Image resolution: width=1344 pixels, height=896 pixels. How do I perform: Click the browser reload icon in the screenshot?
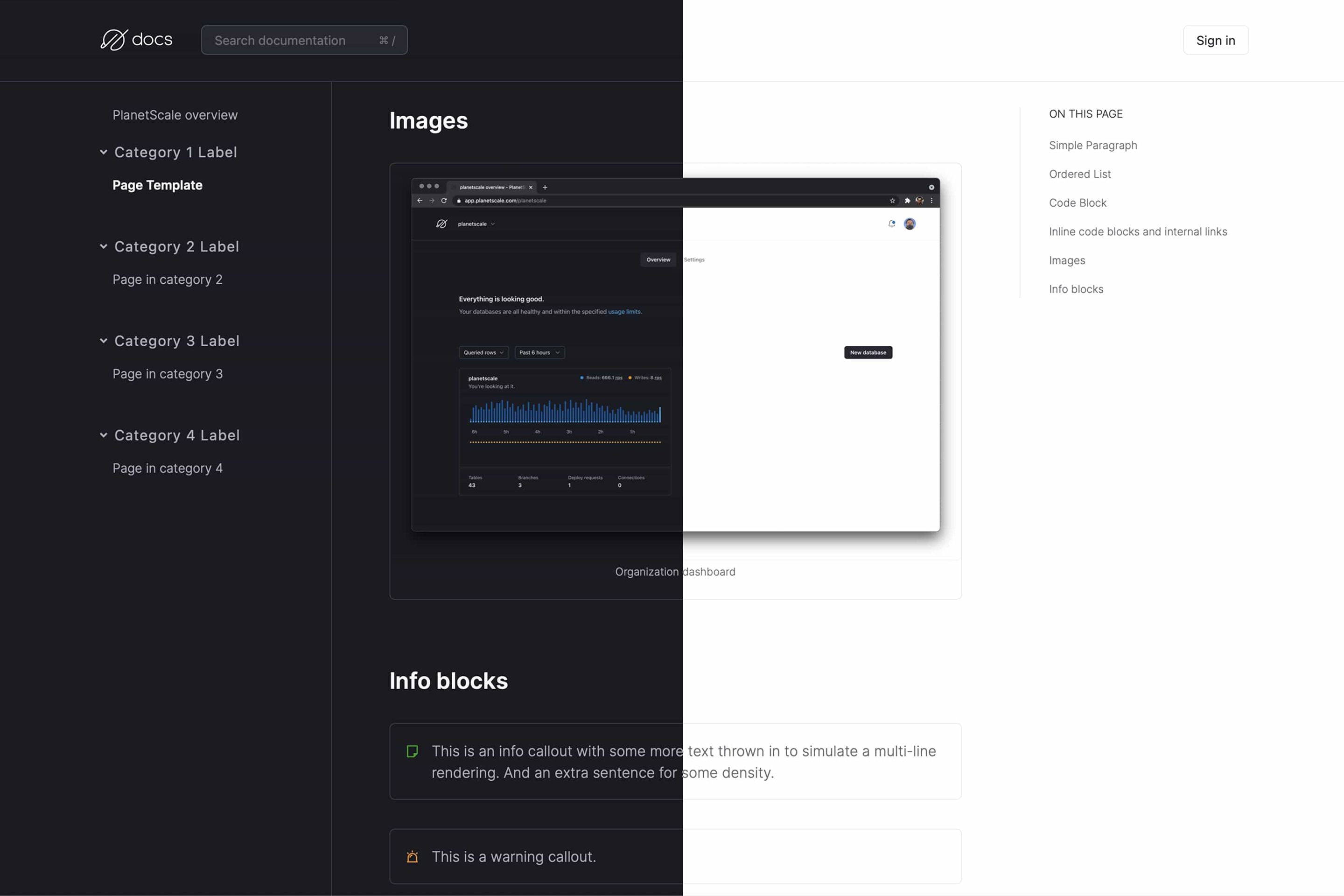point(444,201)
